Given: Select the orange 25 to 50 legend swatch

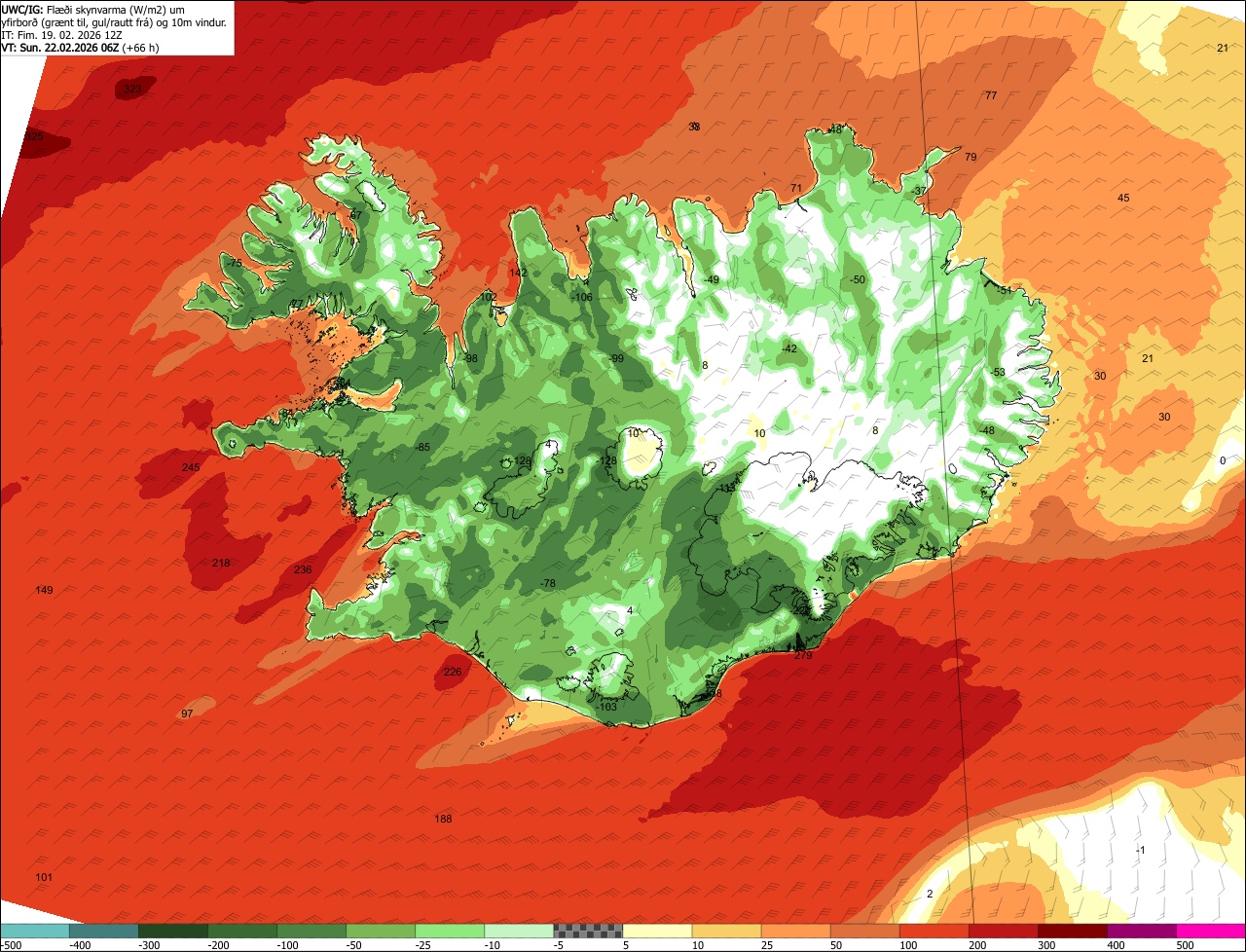Looking at the screenshot, I should tap(795, 931).
